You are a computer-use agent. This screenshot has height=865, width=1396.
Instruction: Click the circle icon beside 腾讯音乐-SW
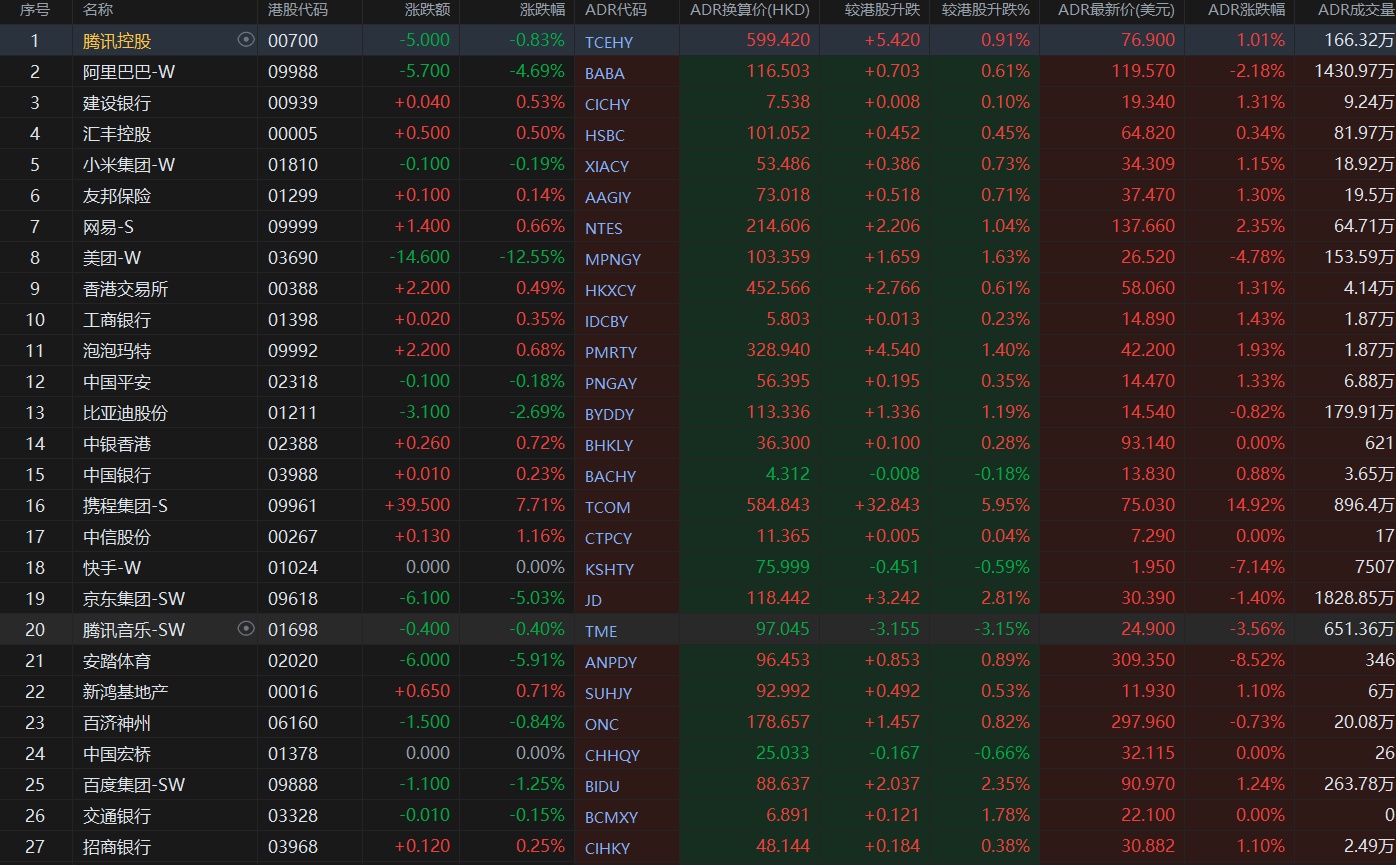point(246,628)
